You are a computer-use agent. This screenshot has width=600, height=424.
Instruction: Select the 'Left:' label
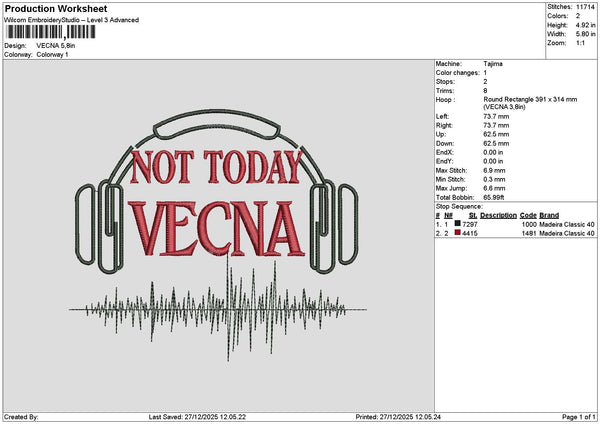(x=442, y=116)
